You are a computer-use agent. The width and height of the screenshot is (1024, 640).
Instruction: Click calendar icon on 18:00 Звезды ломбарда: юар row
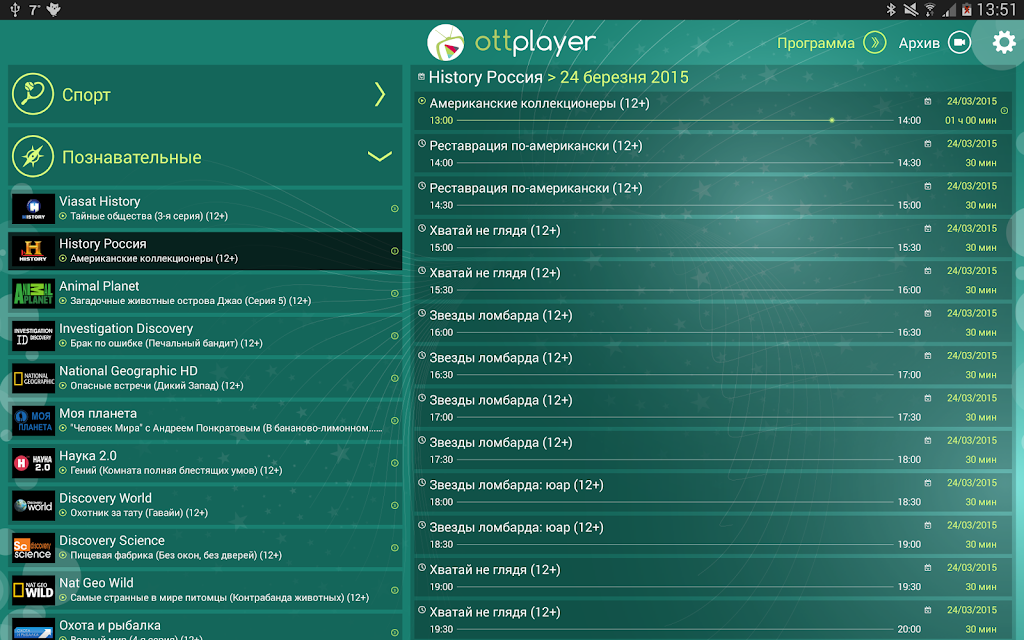(927, 483)
